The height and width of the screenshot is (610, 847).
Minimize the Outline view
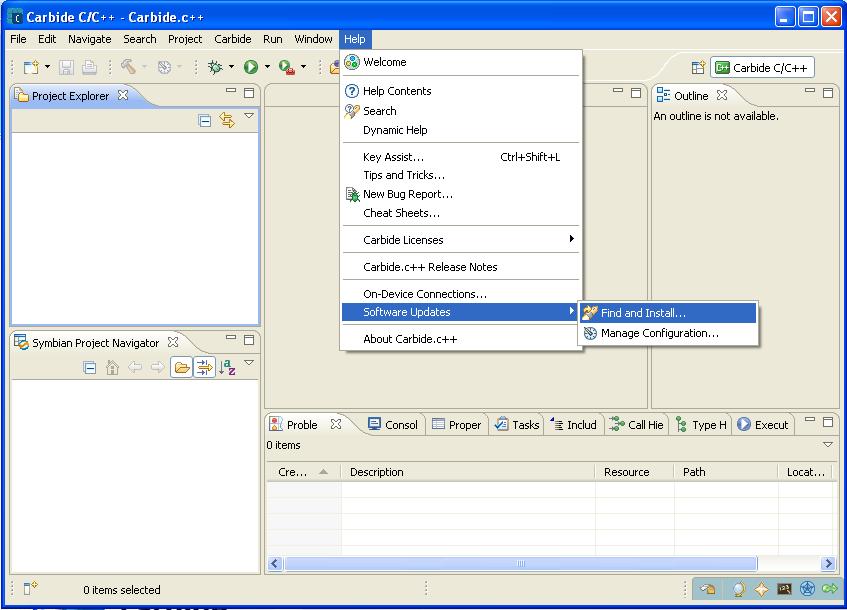click(x=810, y=91)
